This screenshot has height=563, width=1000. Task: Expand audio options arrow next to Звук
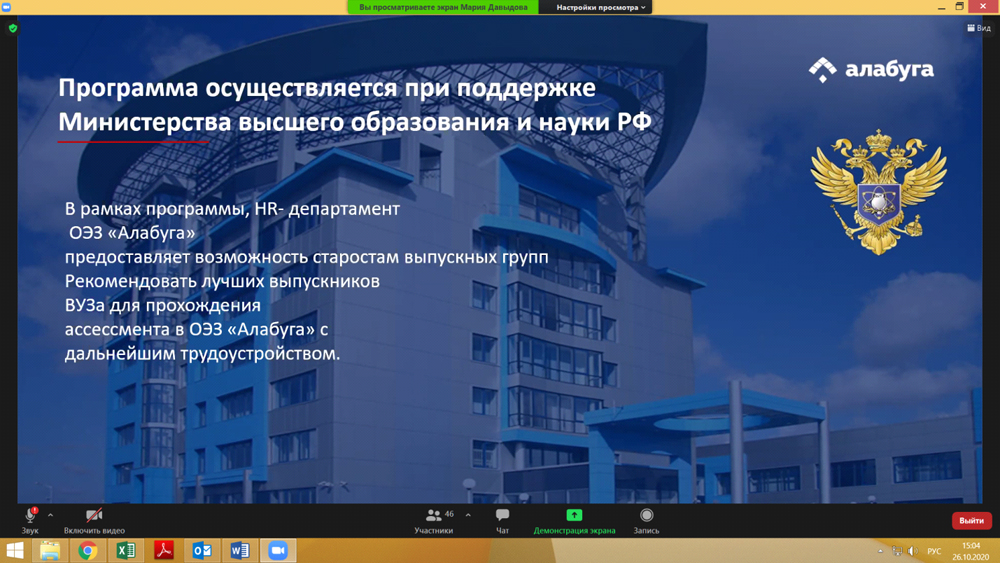[50, 515]
